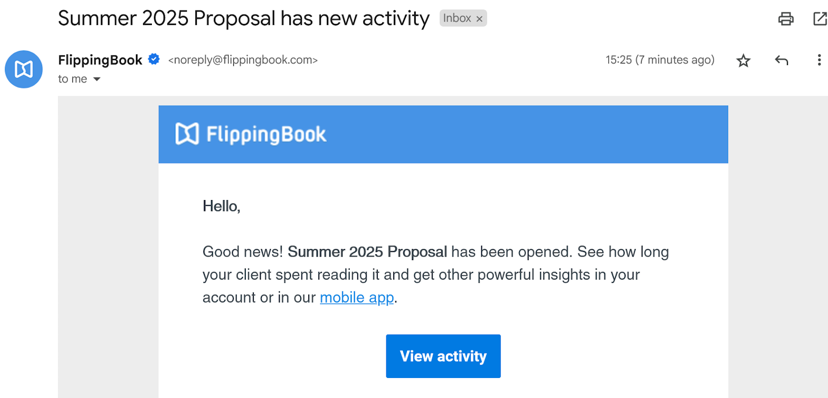Click the 15:25 timestamp
This screenshot has width=828, height=398.
click(x=660, y=60)
